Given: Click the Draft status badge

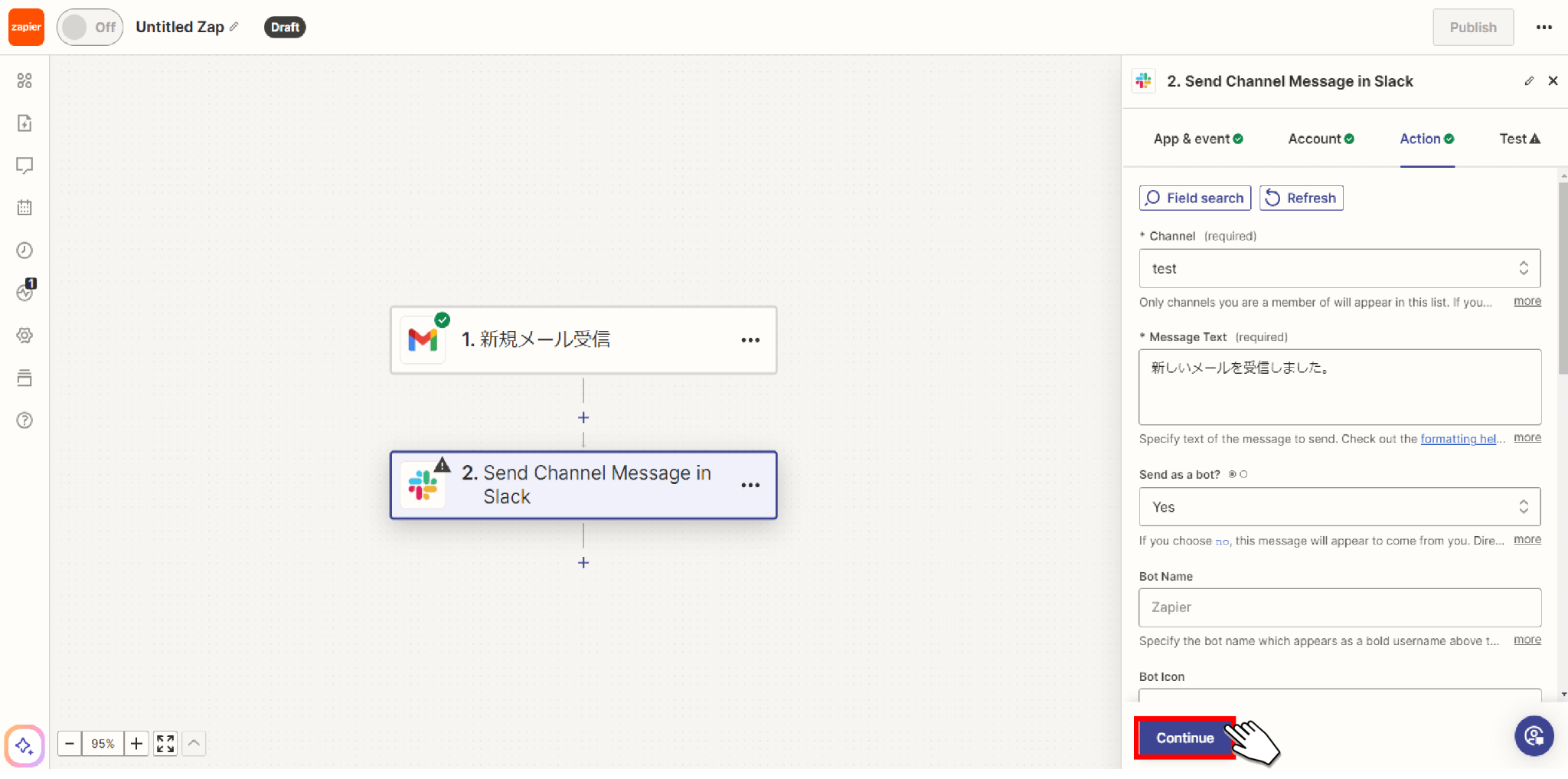Looking at the screenshot, I should [x=285, y=28].
